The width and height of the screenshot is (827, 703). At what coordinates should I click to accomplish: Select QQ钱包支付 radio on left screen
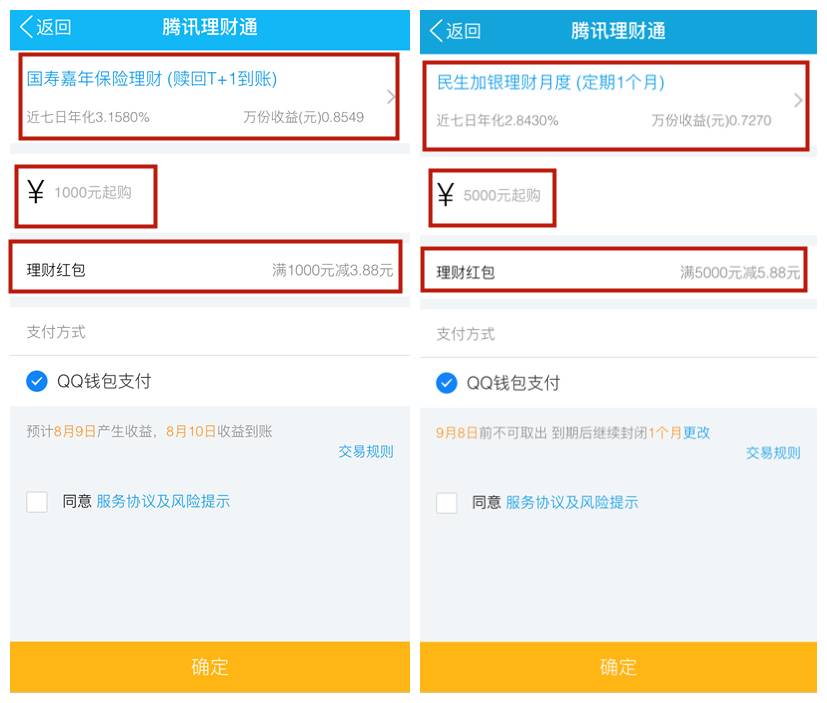point(37,381)
